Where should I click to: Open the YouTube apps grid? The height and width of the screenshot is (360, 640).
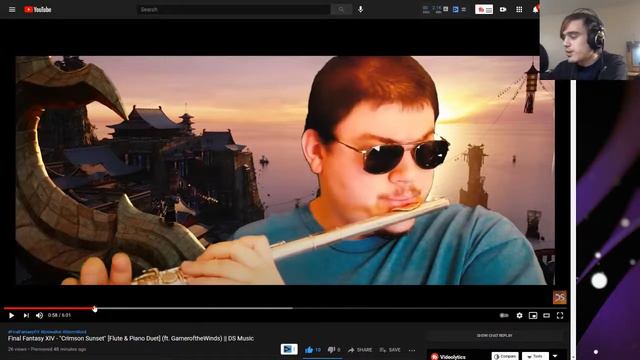click(519, 9)
